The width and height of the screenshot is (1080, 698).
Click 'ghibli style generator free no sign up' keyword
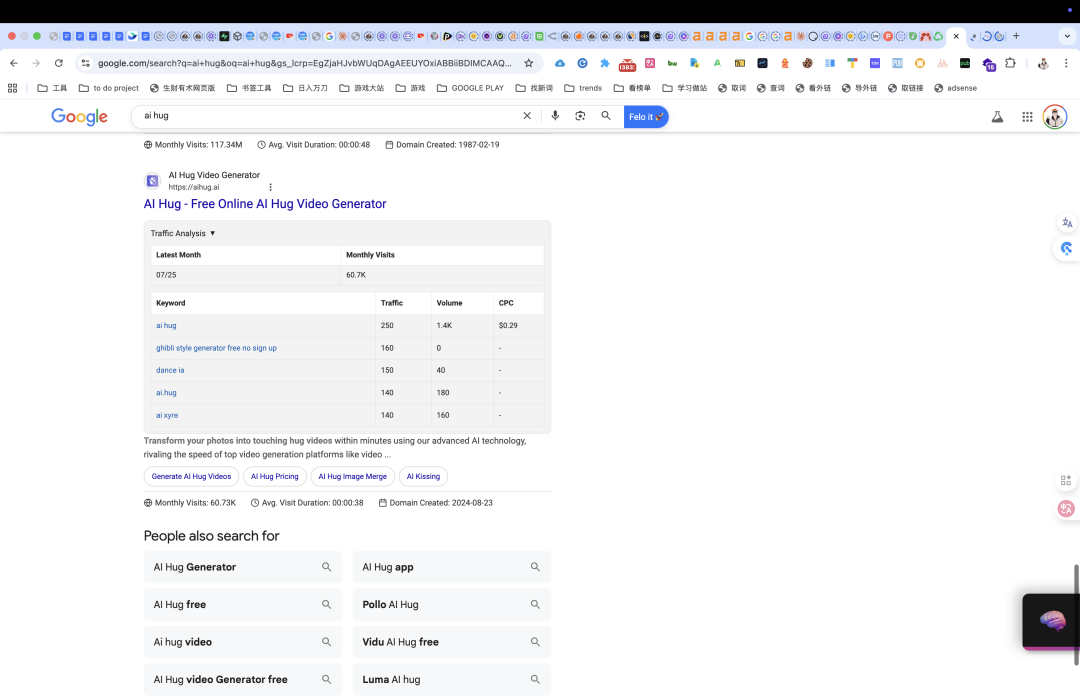[x=216, y=348]
